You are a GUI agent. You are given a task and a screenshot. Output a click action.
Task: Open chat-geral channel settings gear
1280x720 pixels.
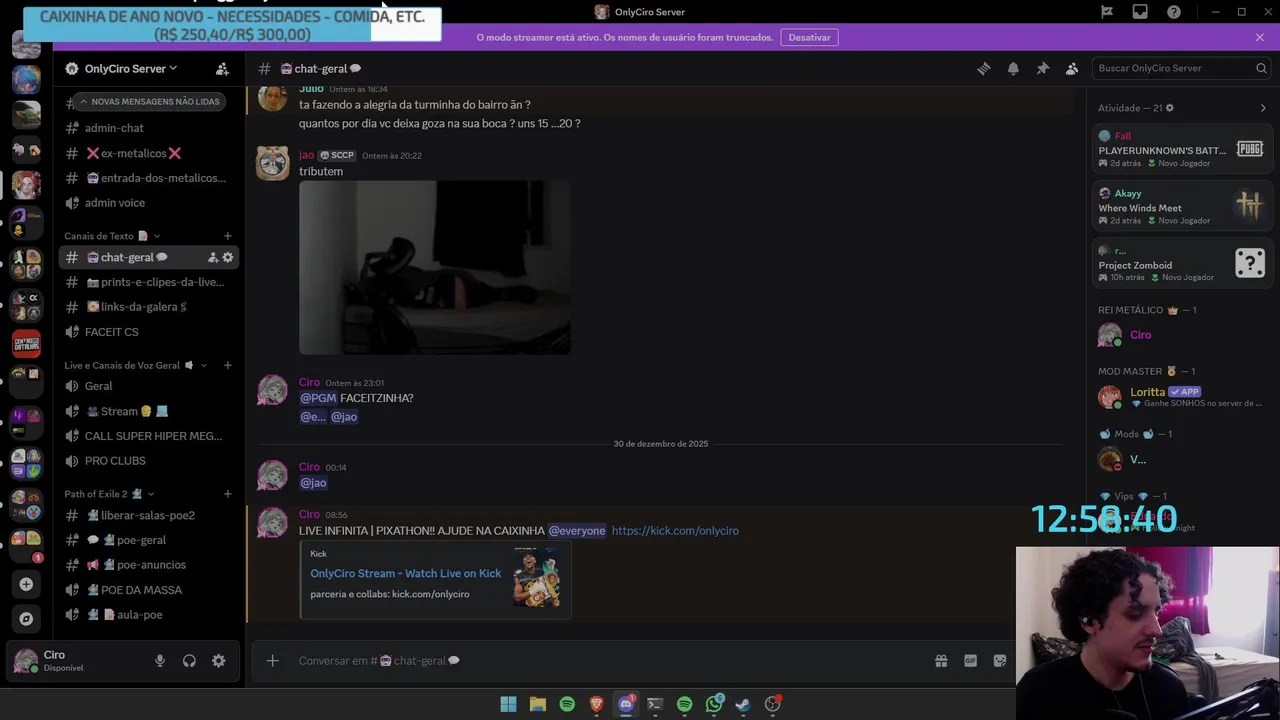[x=228, y=257]
